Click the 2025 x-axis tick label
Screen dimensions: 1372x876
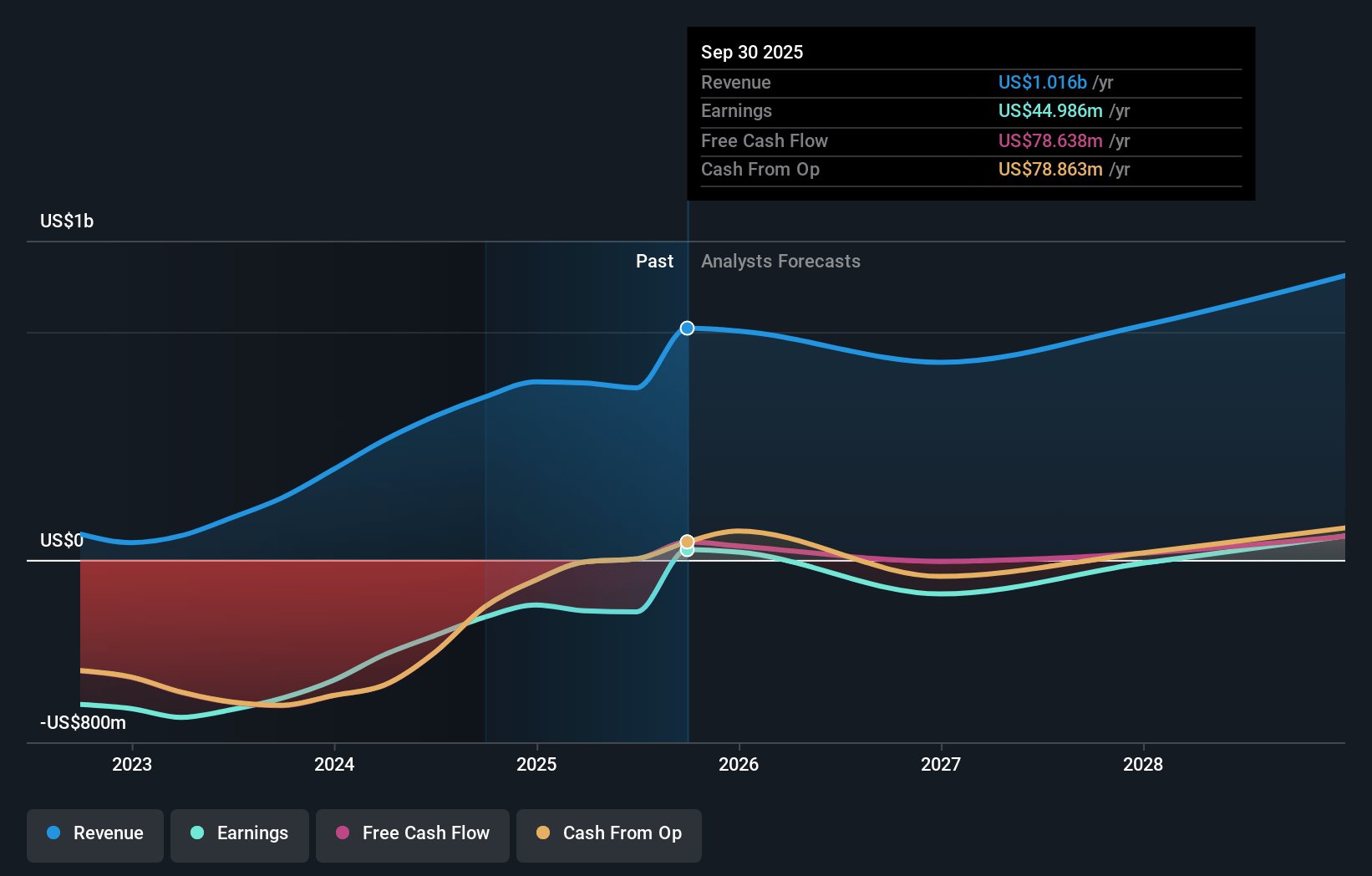coord(536,764)
